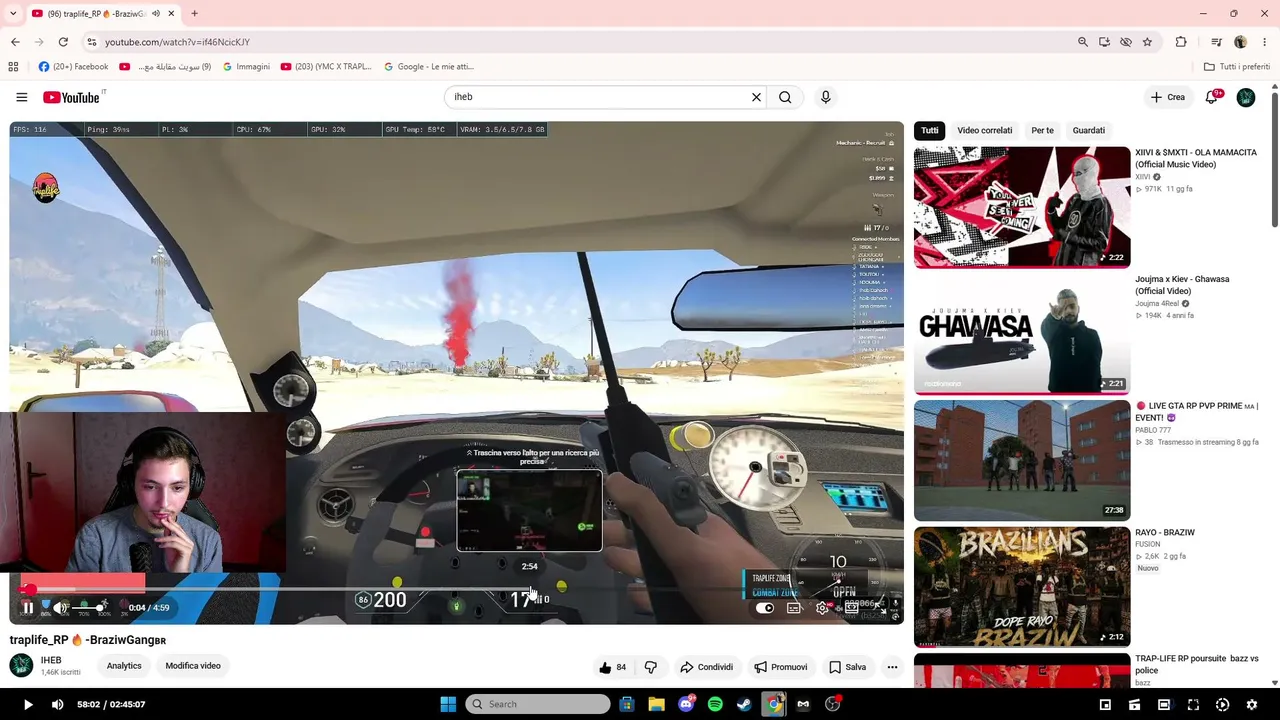Share the video via Condividi
1280x720 pixels.
click(x=706, y=667)
